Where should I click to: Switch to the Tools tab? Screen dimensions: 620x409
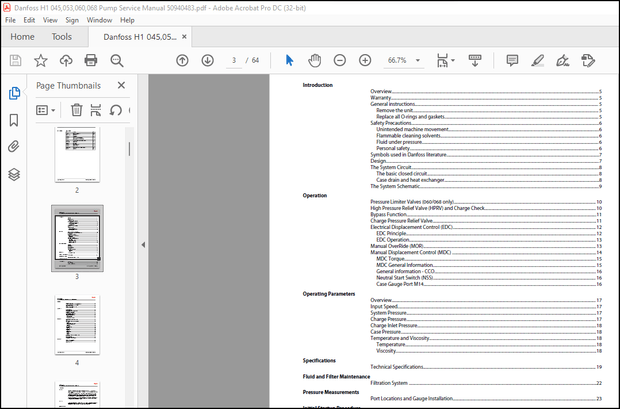point(62,37)
